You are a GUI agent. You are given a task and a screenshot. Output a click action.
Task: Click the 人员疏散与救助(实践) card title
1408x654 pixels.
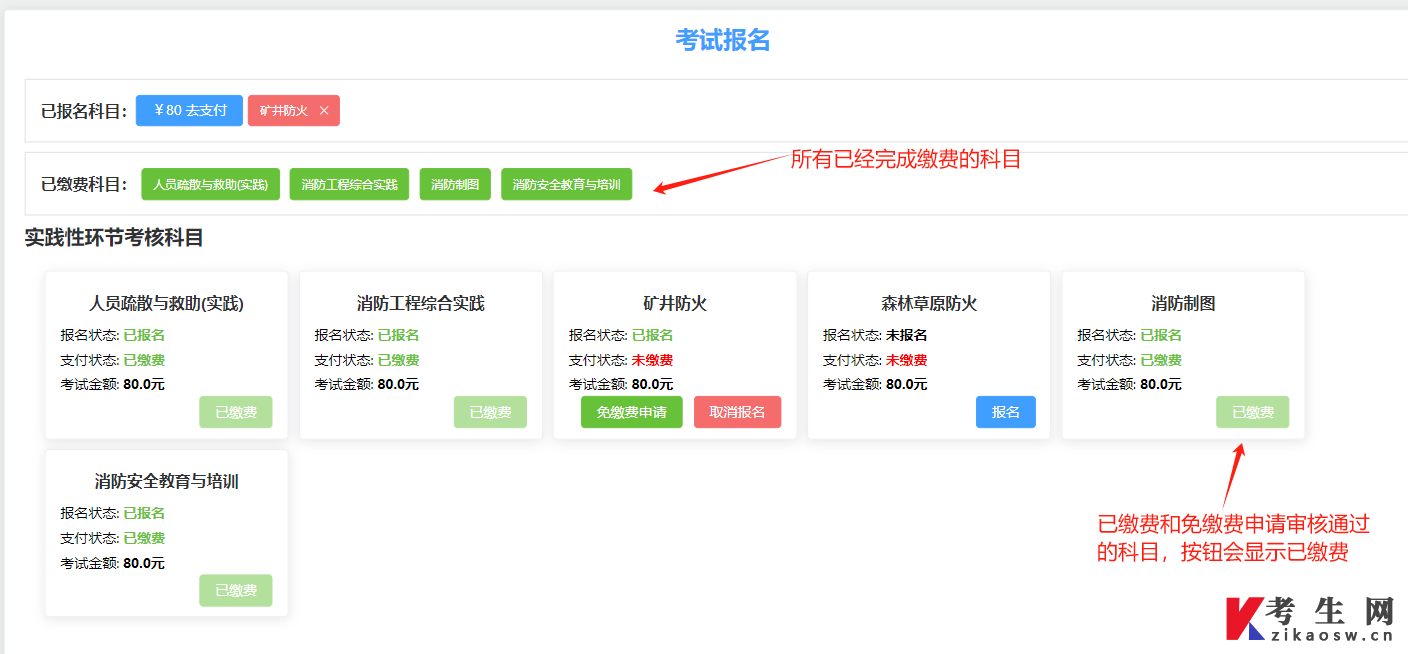[x=166, y=303]
